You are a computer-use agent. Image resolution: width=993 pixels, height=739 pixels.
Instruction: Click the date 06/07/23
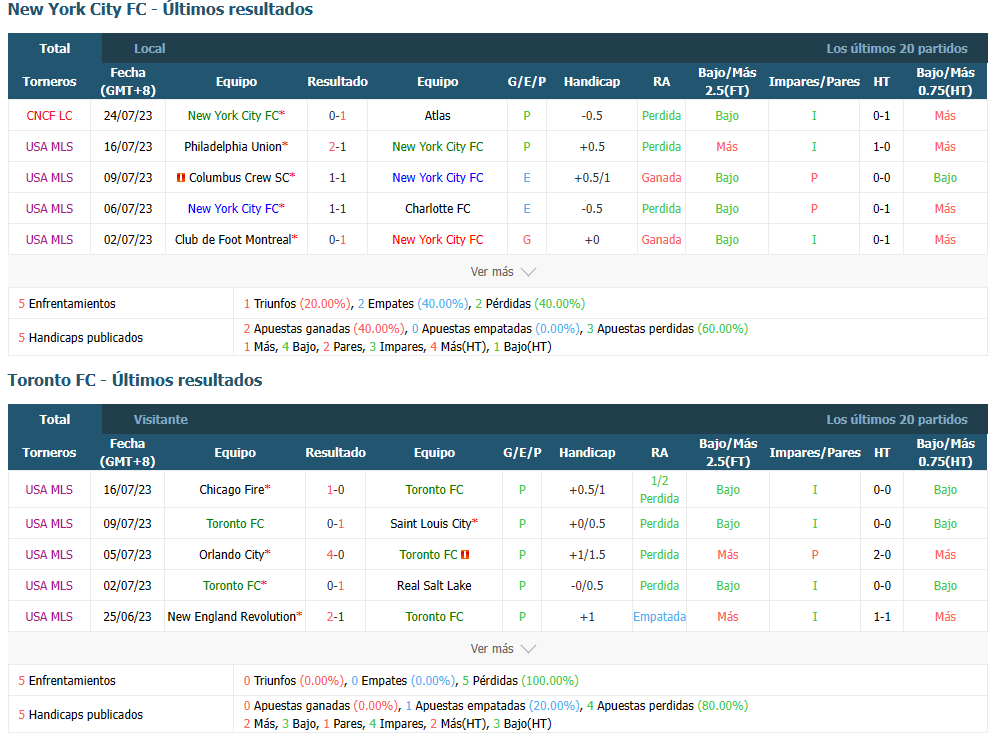[128, 209]
